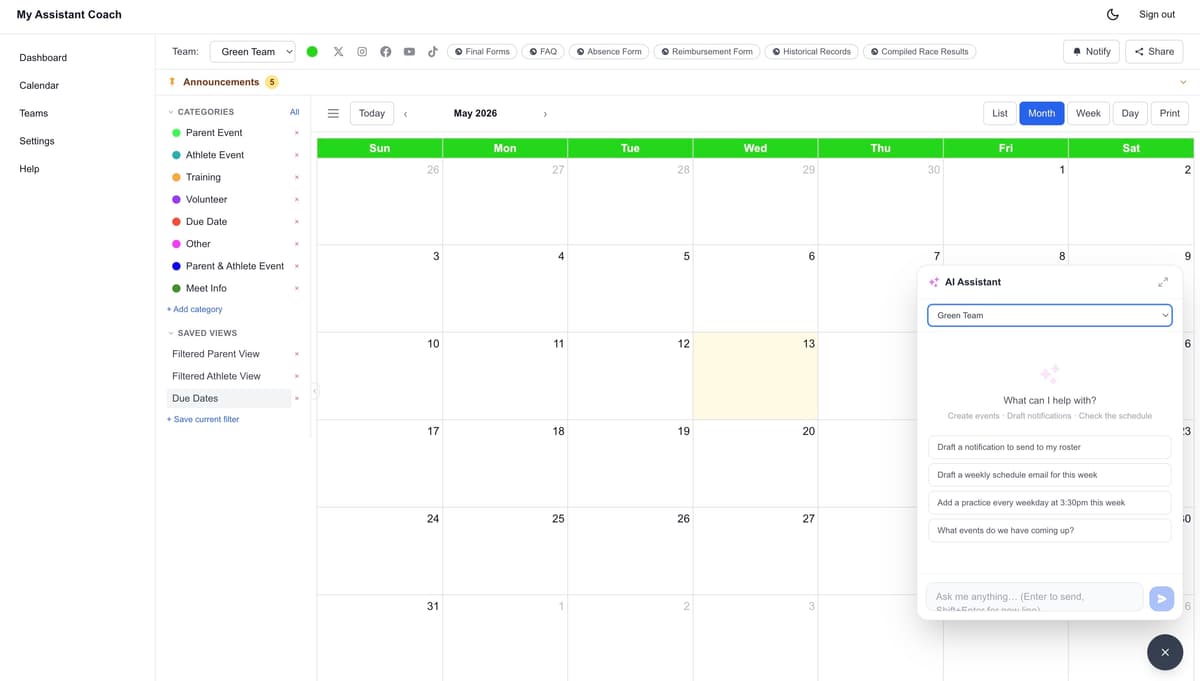This screenshot has width=1200, height=681.
Task: Collapse the SAVED VIEWS section
Action: point(202,333)
